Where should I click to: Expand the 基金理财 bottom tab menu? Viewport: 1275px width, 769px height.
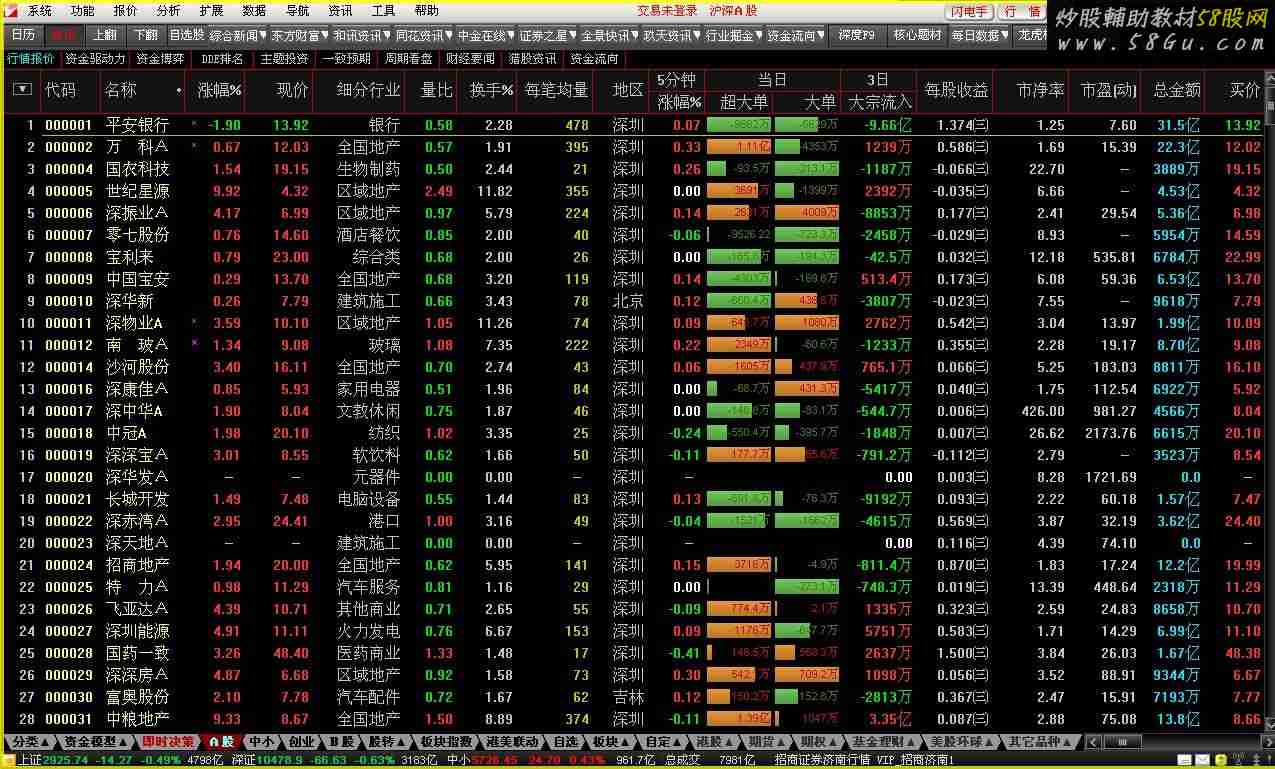point(884,742)
